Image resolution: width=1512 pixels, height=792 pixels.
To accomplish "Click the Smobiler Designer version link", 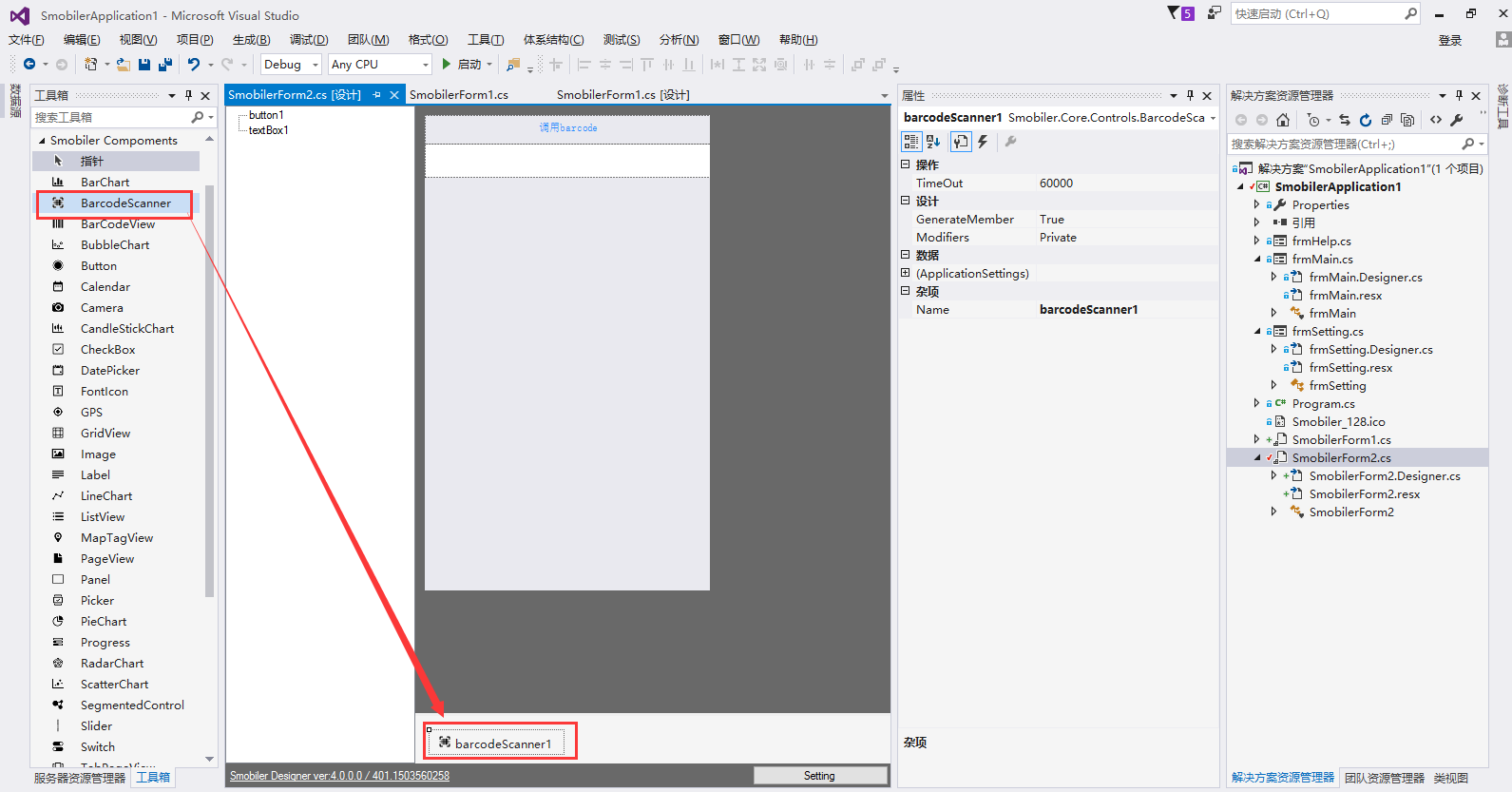I will tap(339, 776).
